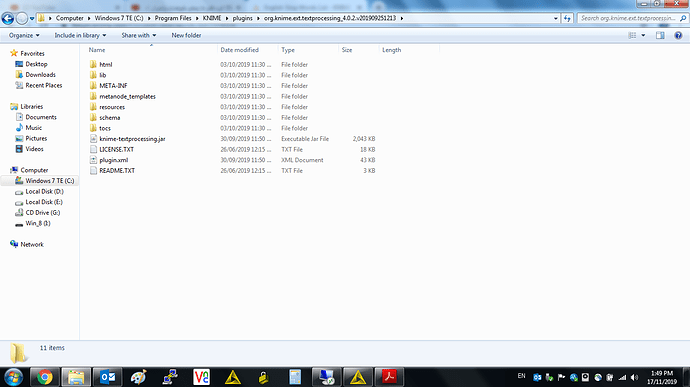Click Network in the navigation pane

[x=32, y=244]
